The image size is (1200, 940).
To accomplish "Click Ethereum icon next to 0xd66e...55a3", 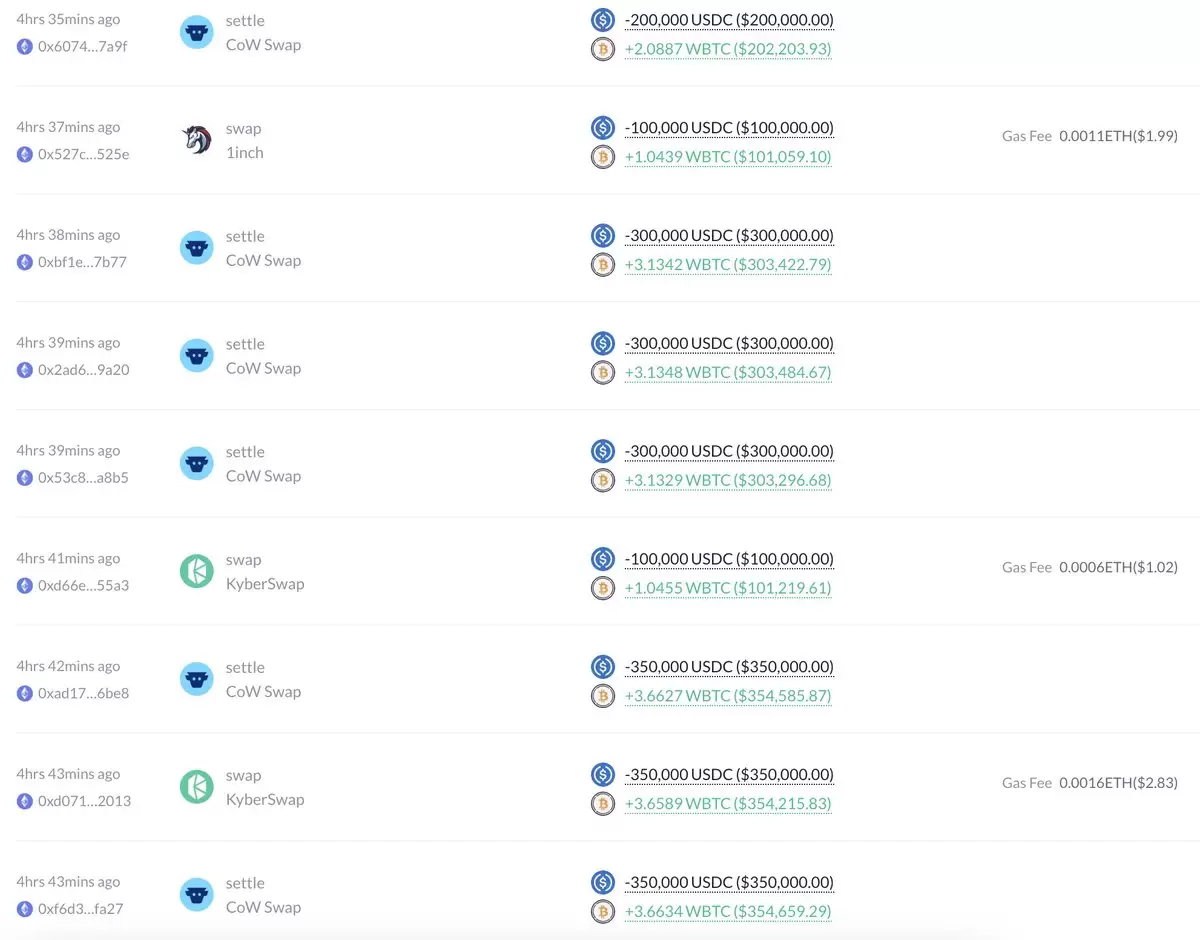I will [24, 587].
